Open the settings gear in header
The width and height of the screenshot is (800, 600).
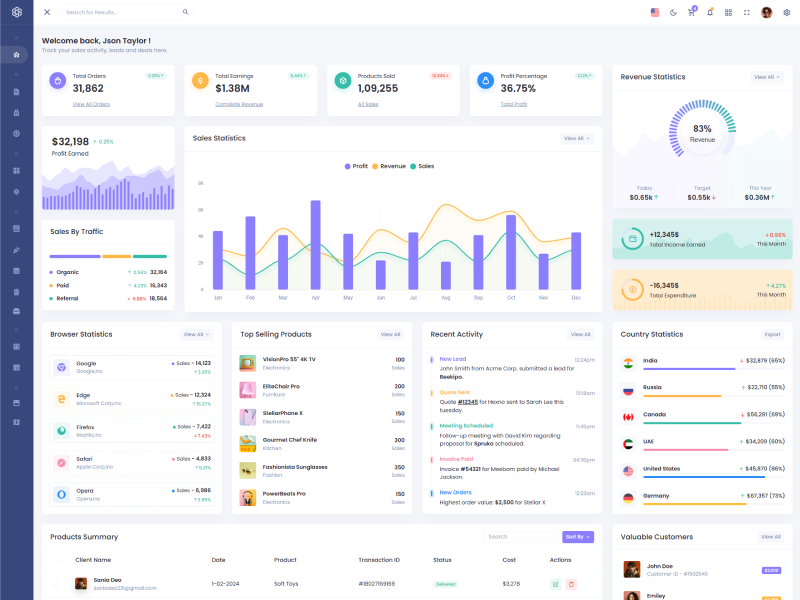[786, 12]
